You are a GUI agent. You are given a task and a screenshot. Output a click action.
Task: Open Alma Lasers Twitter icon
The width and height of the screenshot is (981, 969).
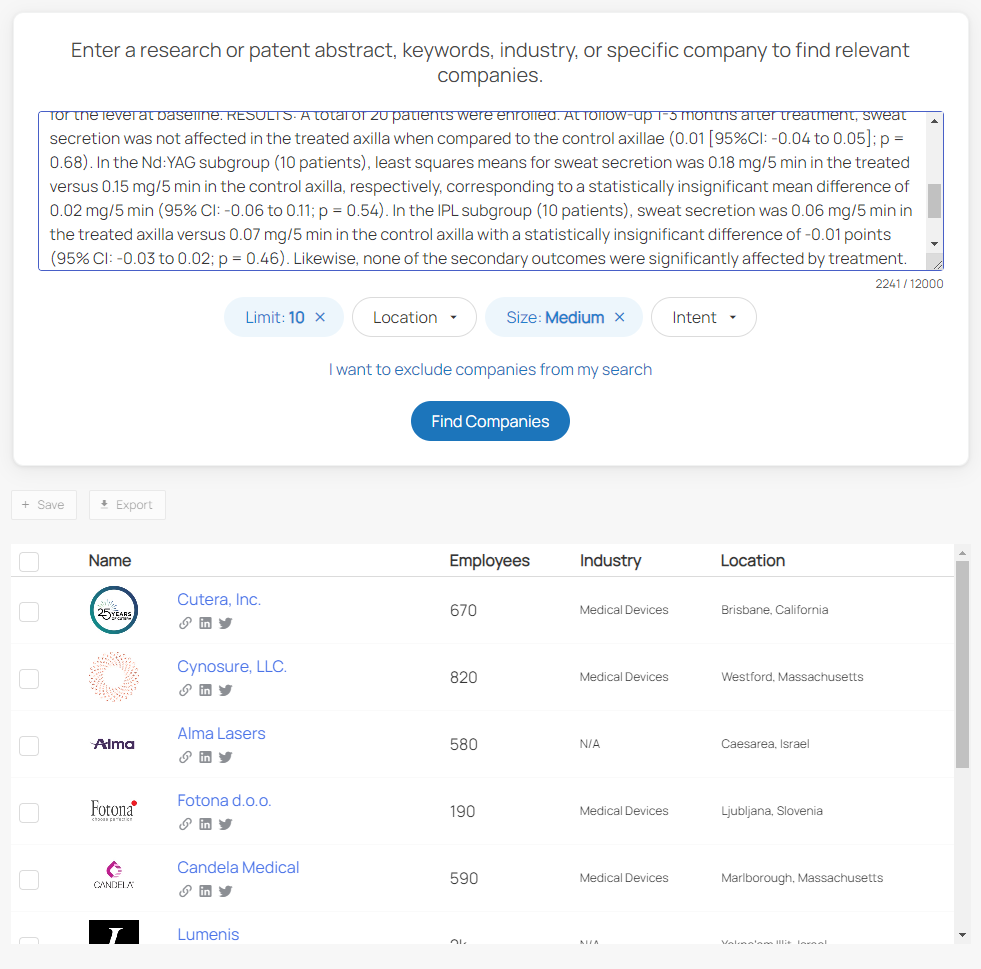pos(226,757)
